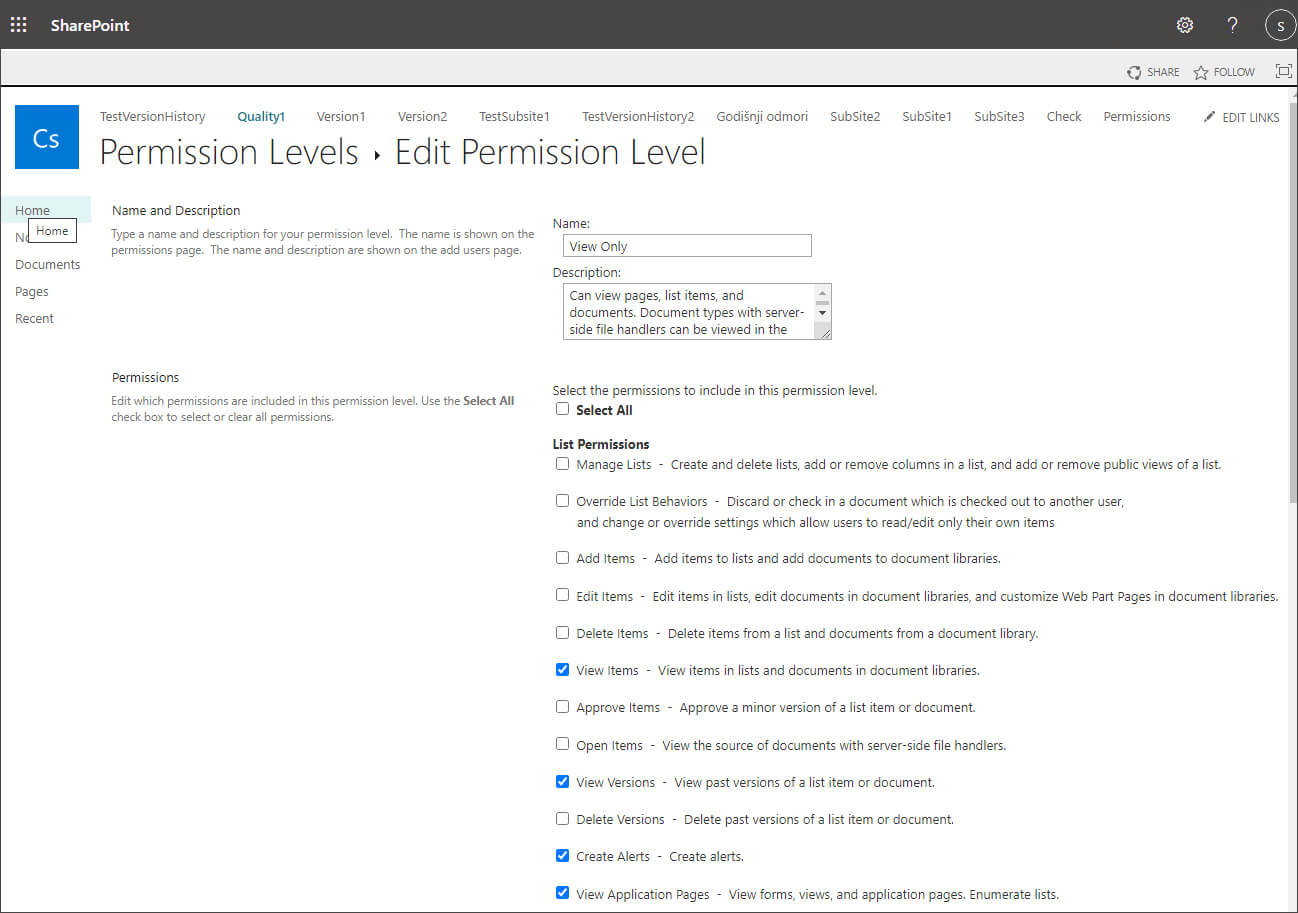Open Documents in the left navigation
Viewport: 1298px width, 913px height.
(47, 265)
